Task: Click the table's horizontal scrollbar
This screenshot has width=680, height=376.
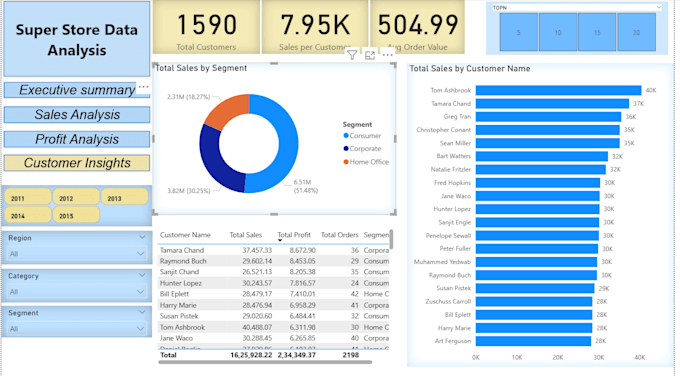Action: pos(265,362)
